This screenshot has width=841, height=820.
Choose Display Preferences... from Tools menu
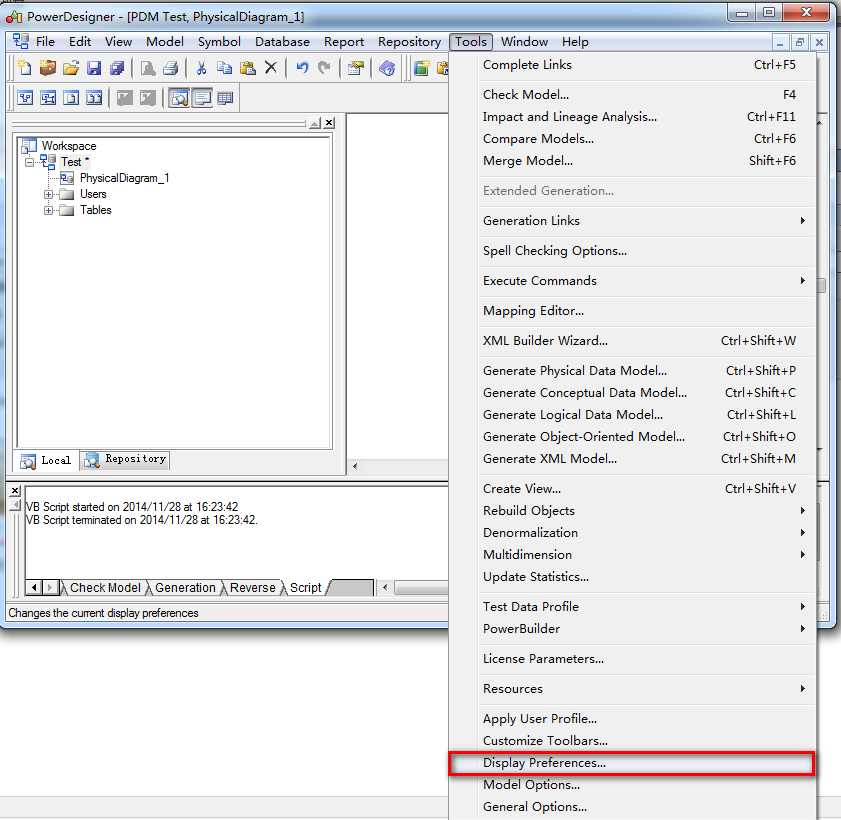(632, 763)
